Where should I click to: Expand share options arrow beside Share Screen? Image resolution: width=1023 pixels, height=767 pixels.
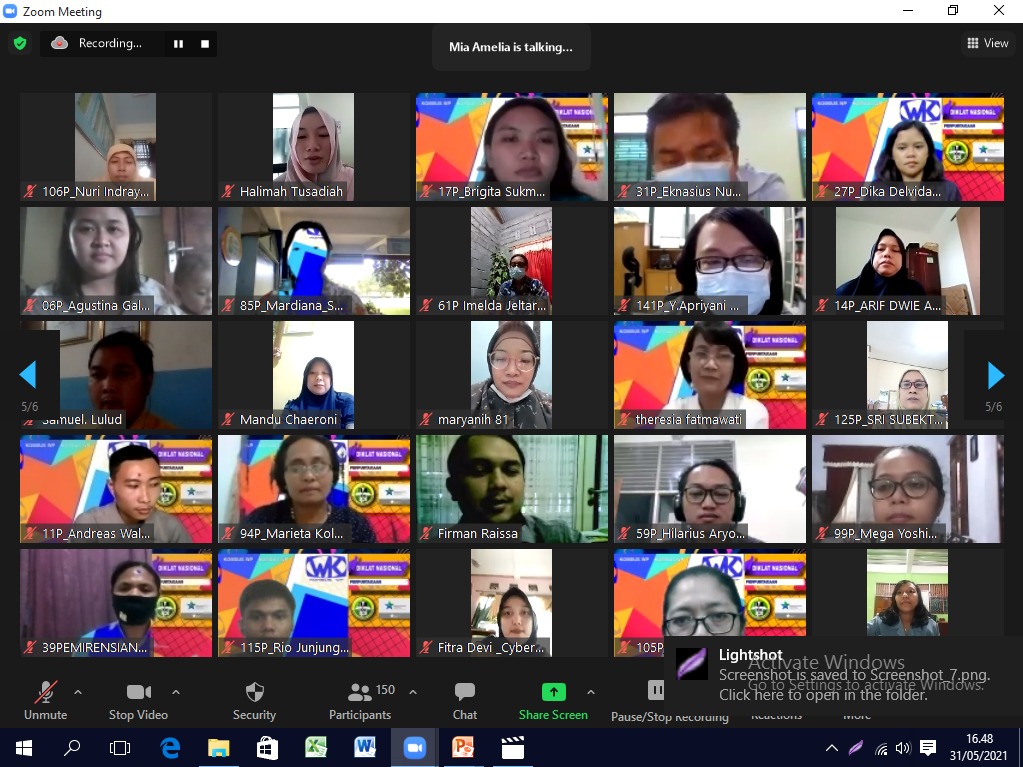tap(591, 692)
